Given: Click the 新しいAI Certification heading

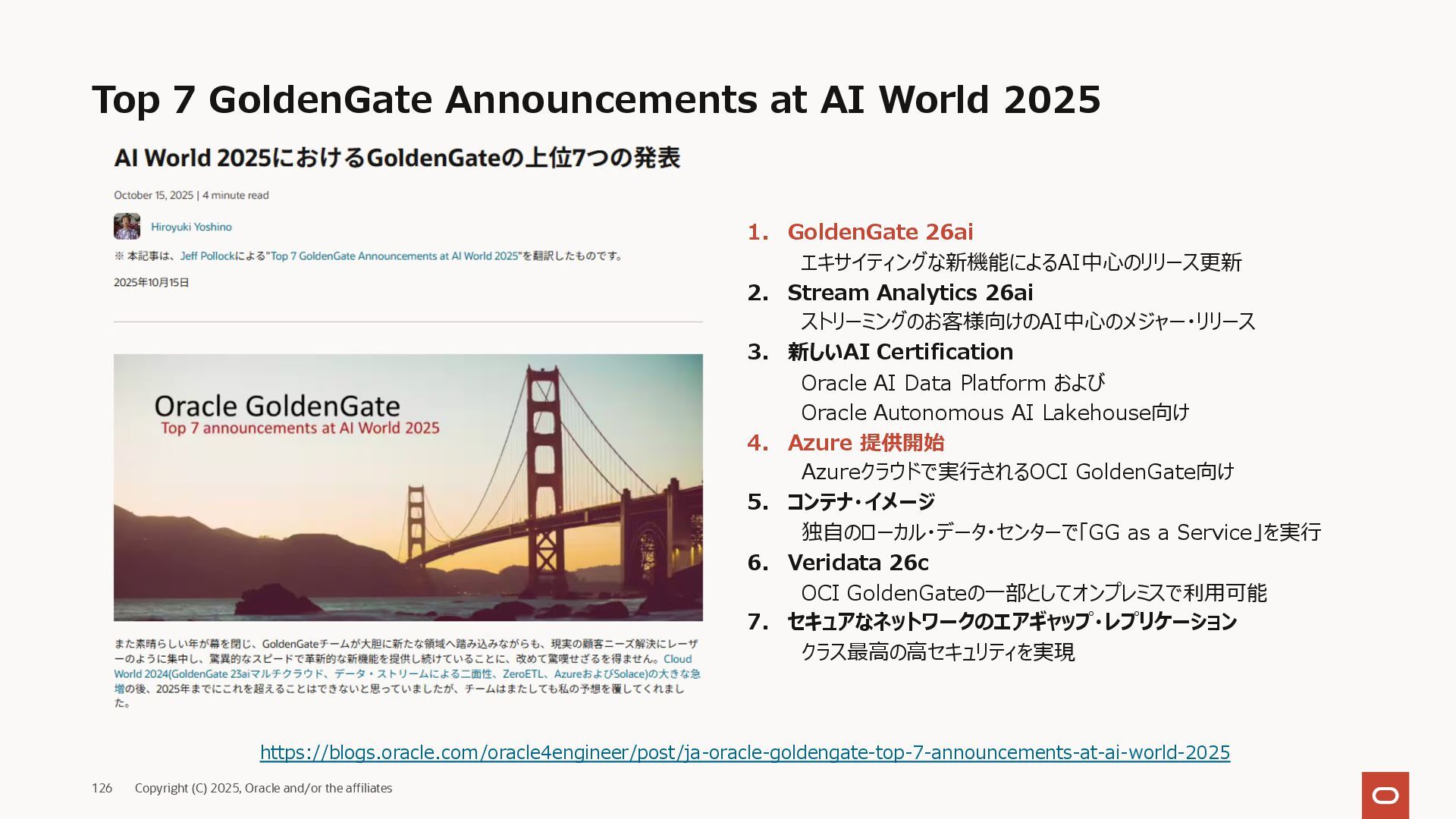Looking at the screenshot, I should click(x=899, y=352).
